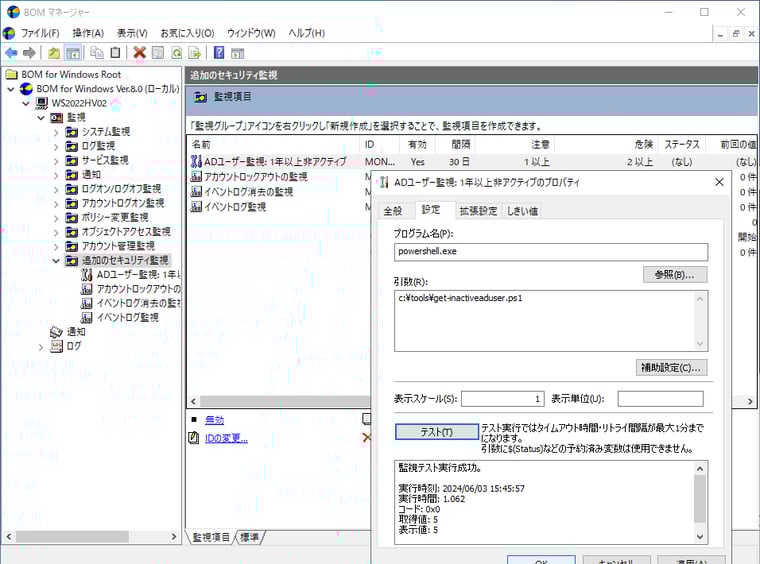Click the サービス監視 folder icon in tree
This screenshot has height=564, width=760.
tap(72, 160)
